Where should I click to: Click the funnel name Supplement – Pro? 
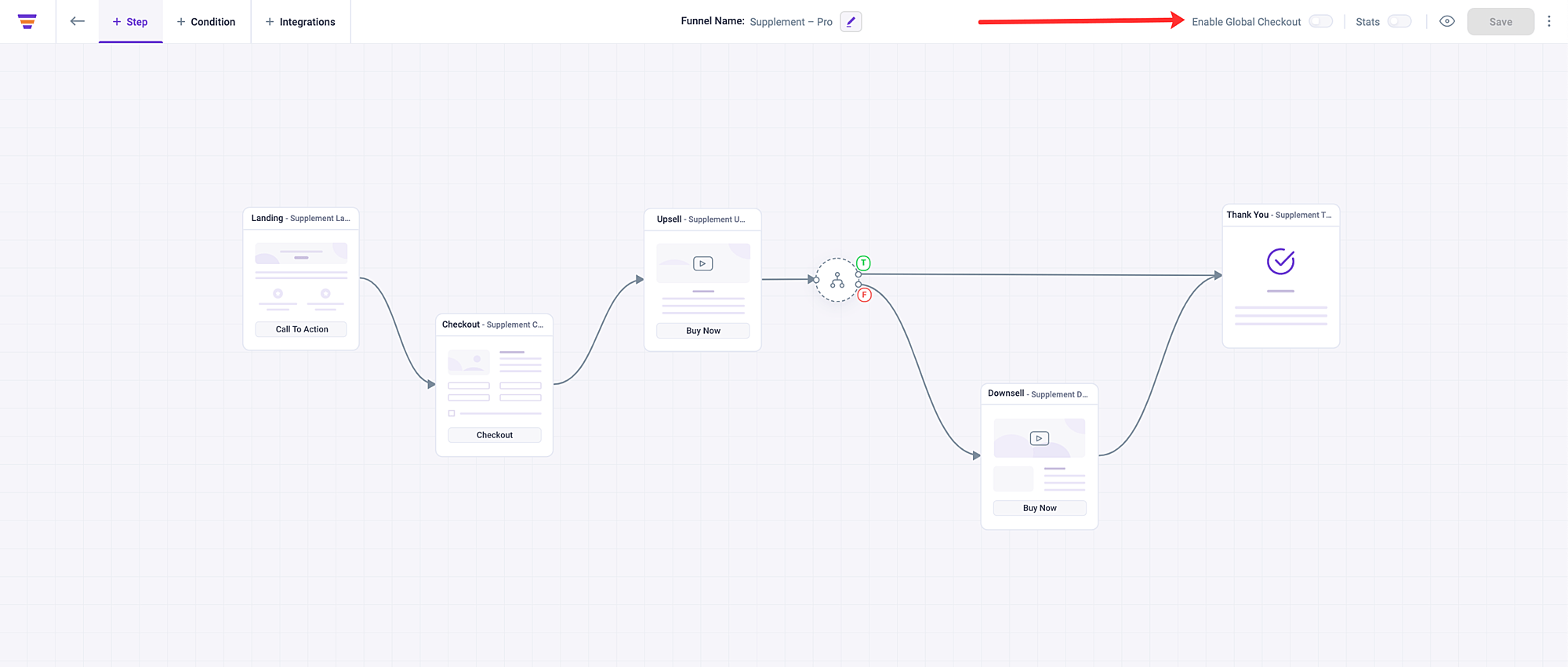point(791,22)
